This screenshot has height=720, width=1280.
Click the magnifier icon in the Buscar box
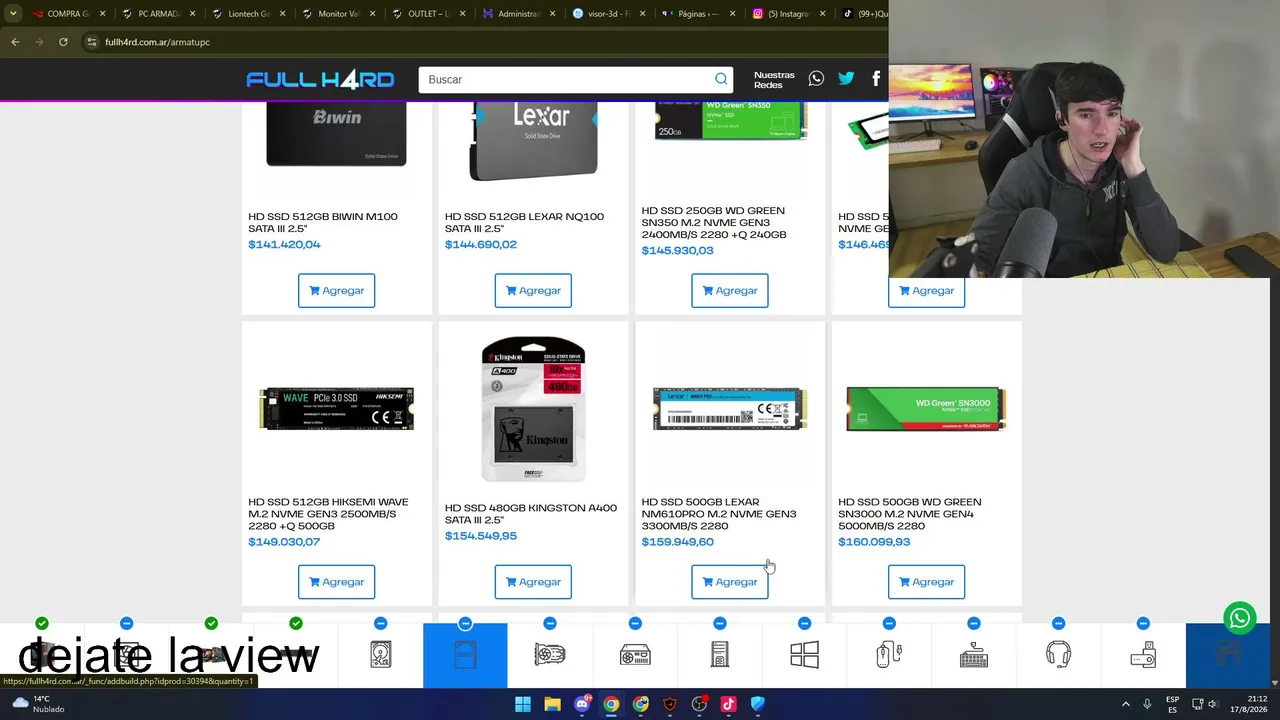point(721,79)
